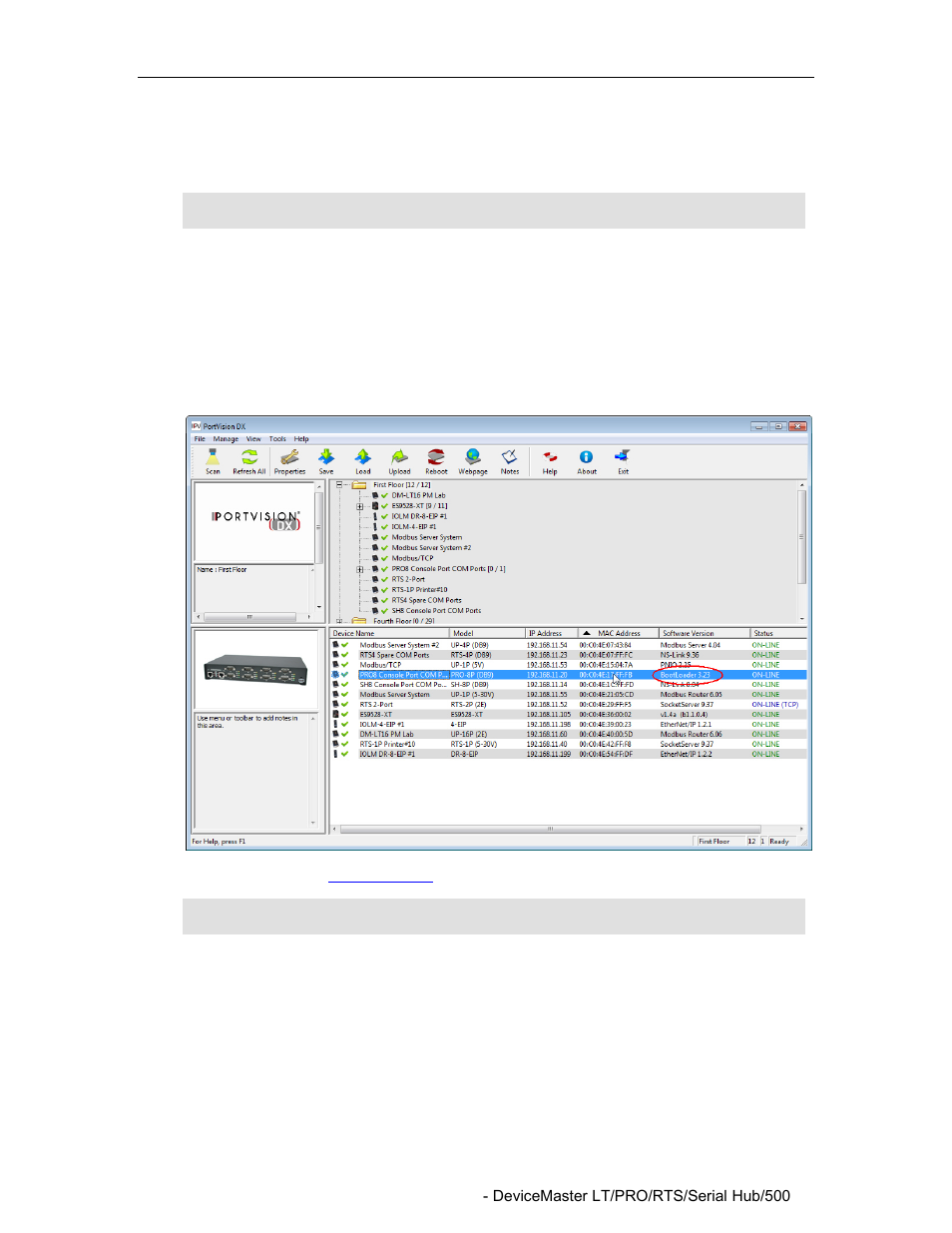This screenshot has height=1233, width=952.
Task: Select PRO8 Console Port COM P... list row
Action: 569,675
